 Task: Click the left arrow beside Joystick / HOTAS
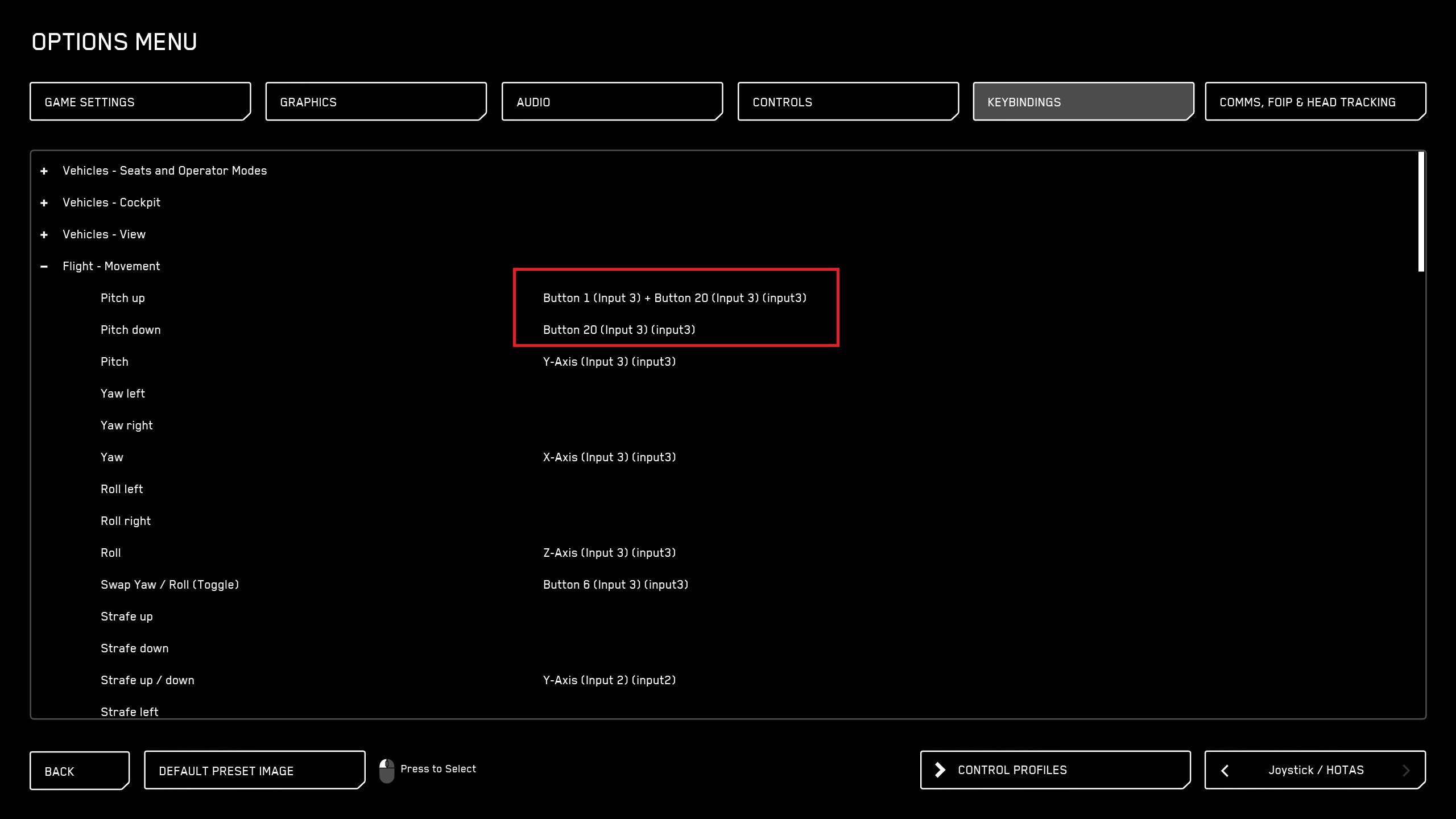click(x=1226, y=770)
